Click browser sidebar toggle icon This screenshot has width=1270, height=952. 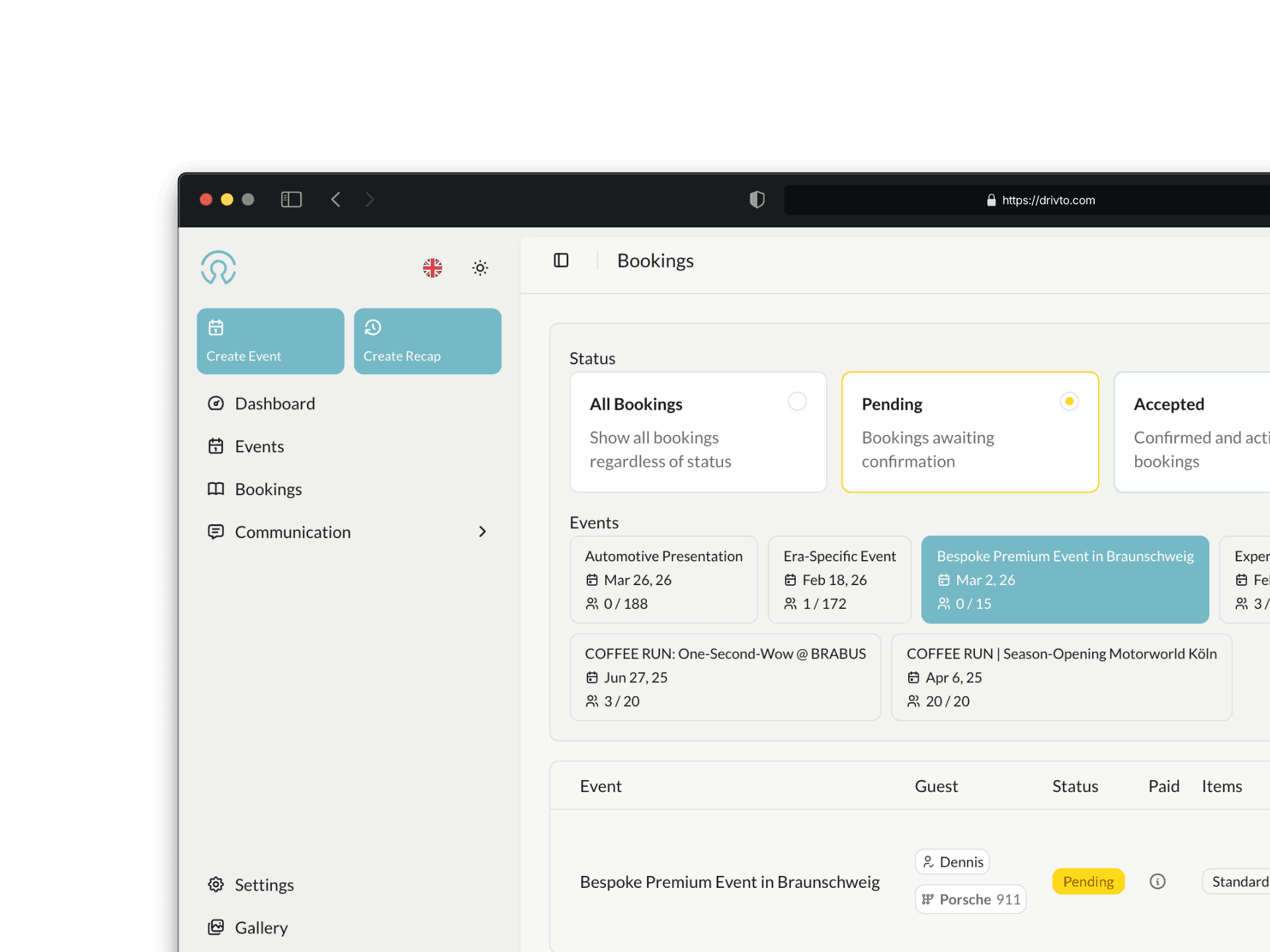(x=291, y=200)
